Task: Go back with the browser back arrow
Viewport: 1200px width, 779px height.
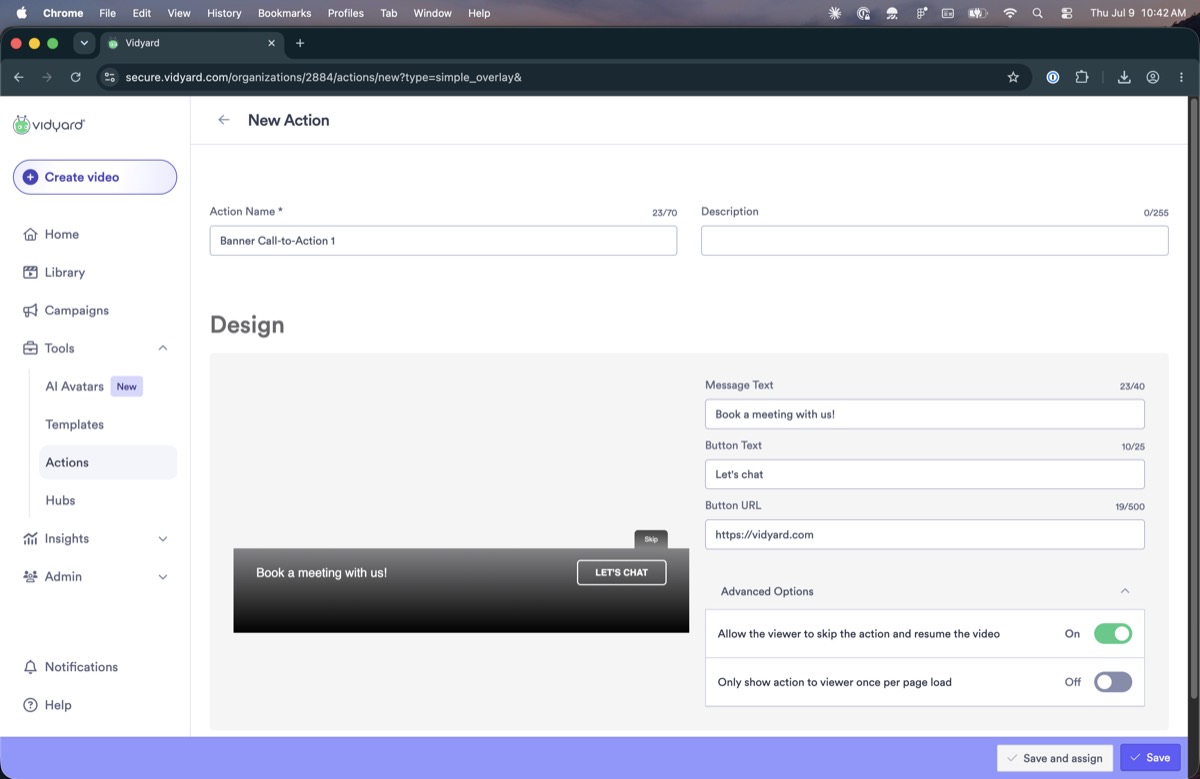Action: tap(18, 77)
